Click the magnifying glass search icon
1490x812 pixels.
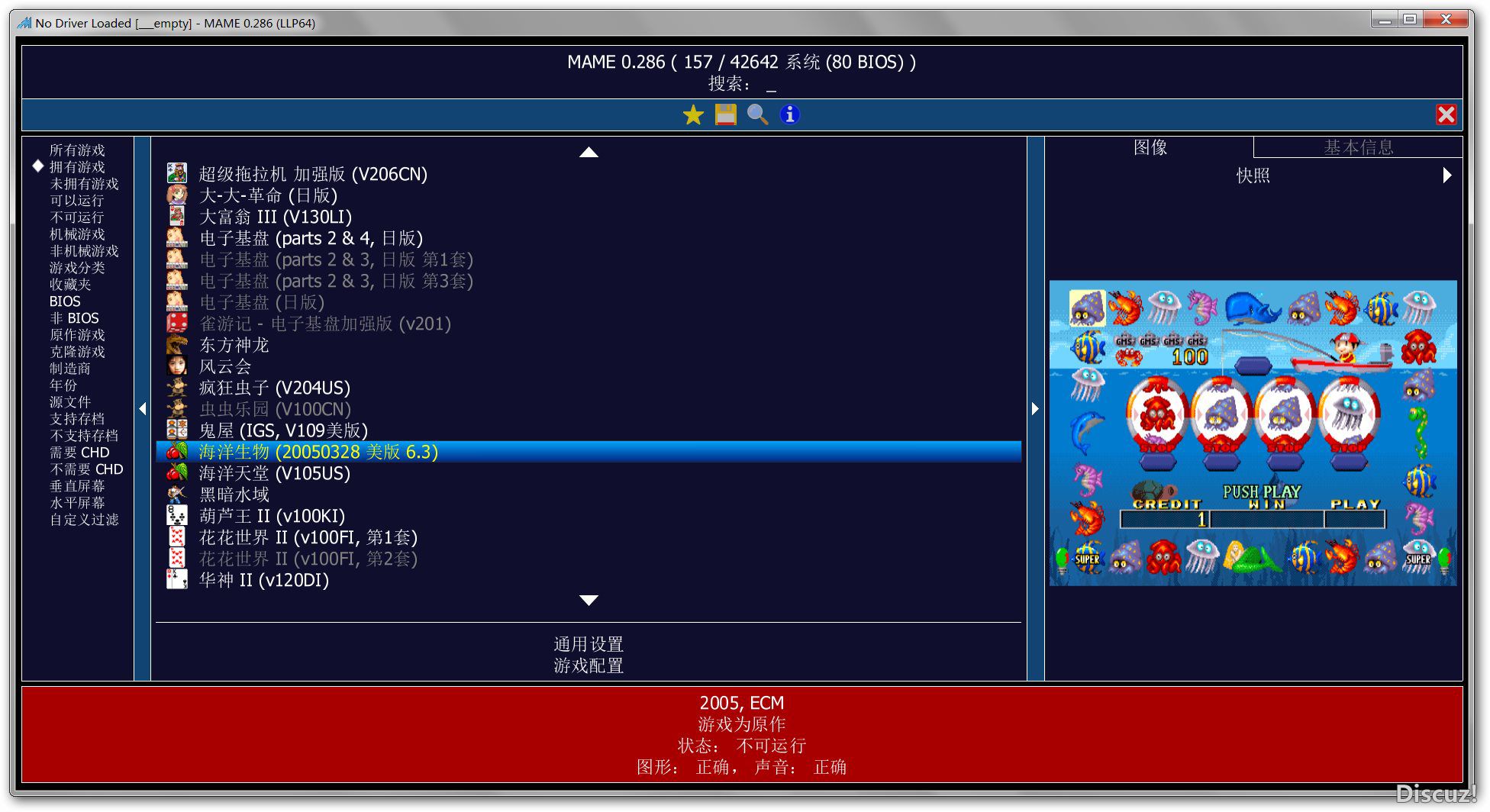[757, 115]
